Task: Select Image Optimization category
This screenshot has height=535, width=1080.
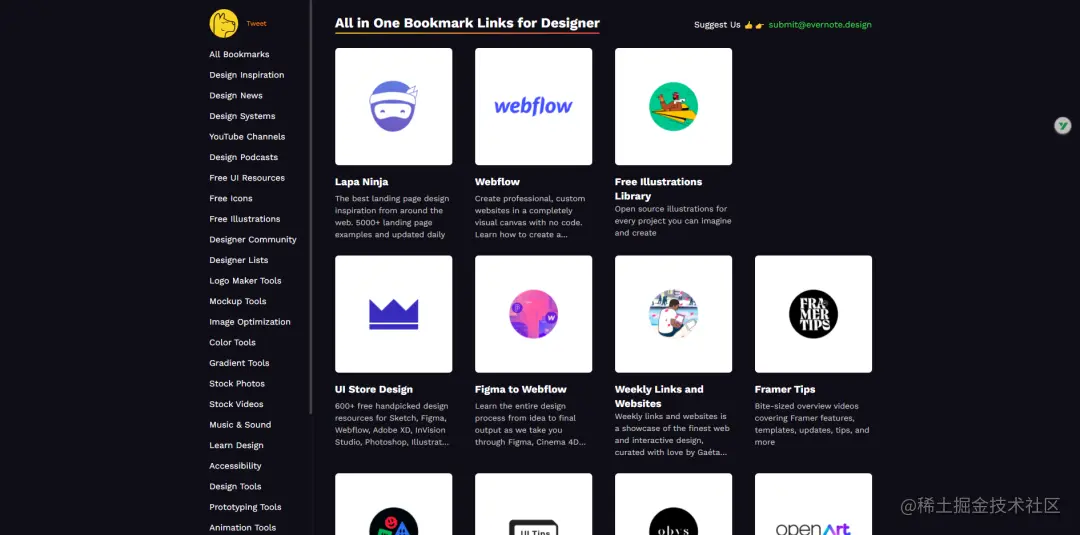Action: 249,322
